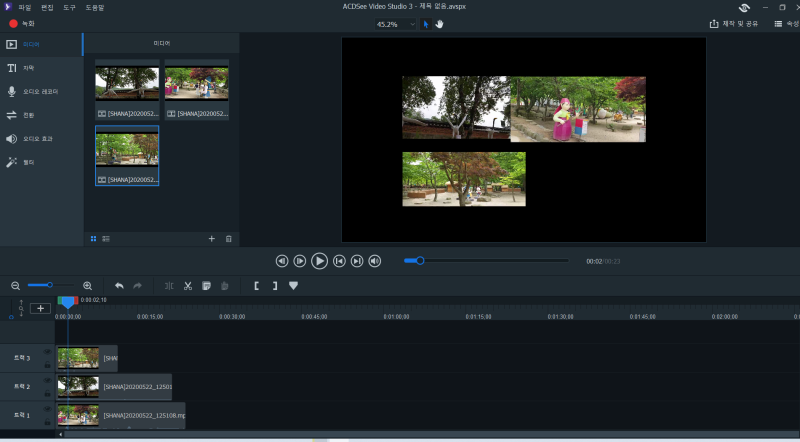Add a new track with plus box
The width and height of the screenshot is (800, 442).
coord(40,308)
